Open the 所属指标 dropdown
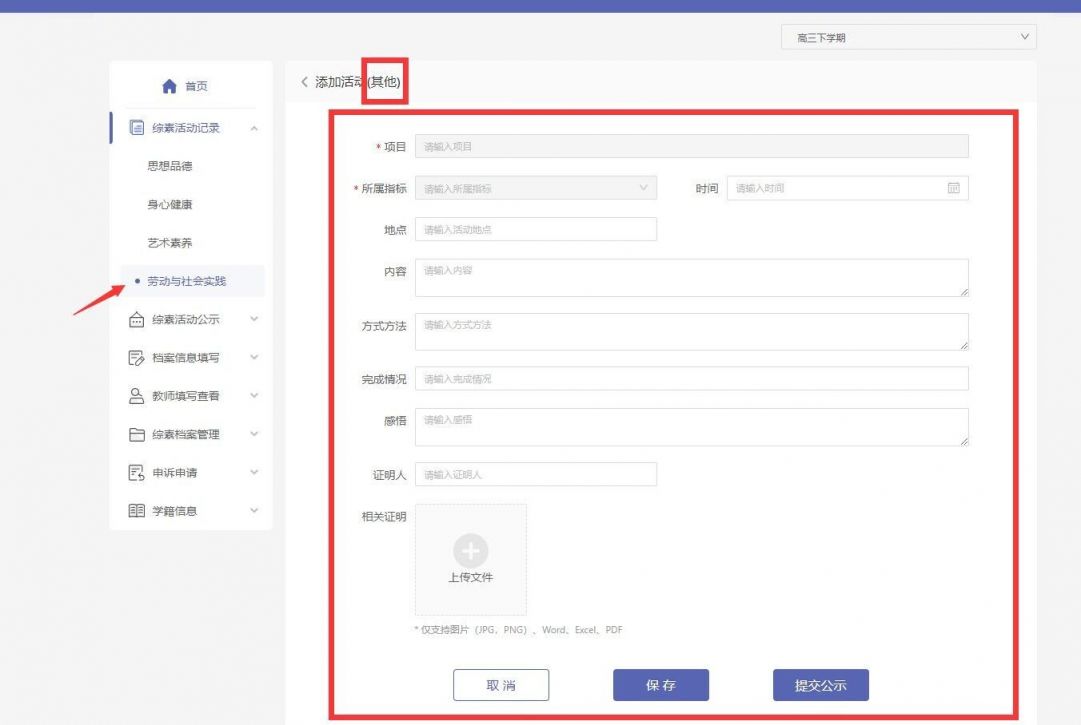Screen dimensions: 1081x725 coord(537,187)
